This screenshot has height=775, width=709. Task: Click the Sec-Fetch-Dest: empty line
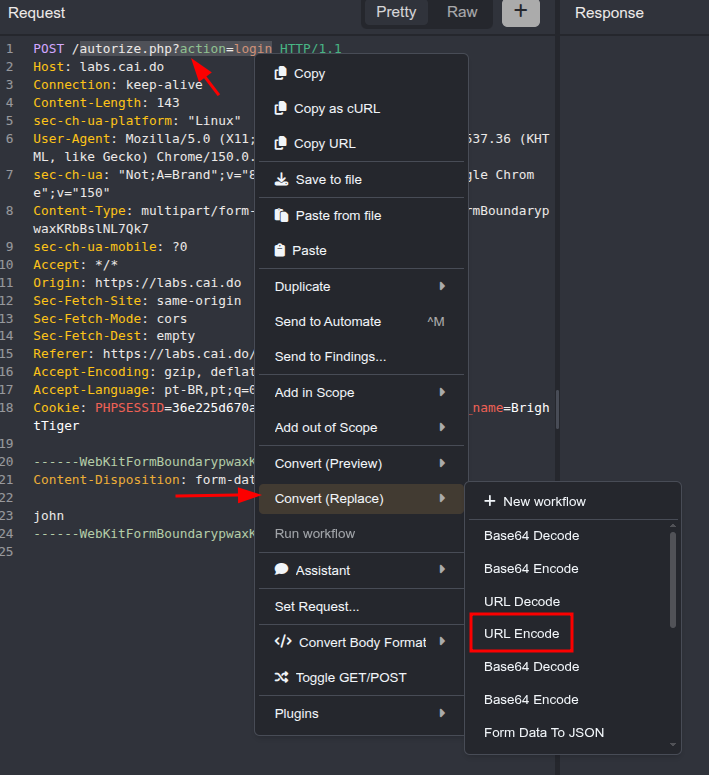[114, 336]
